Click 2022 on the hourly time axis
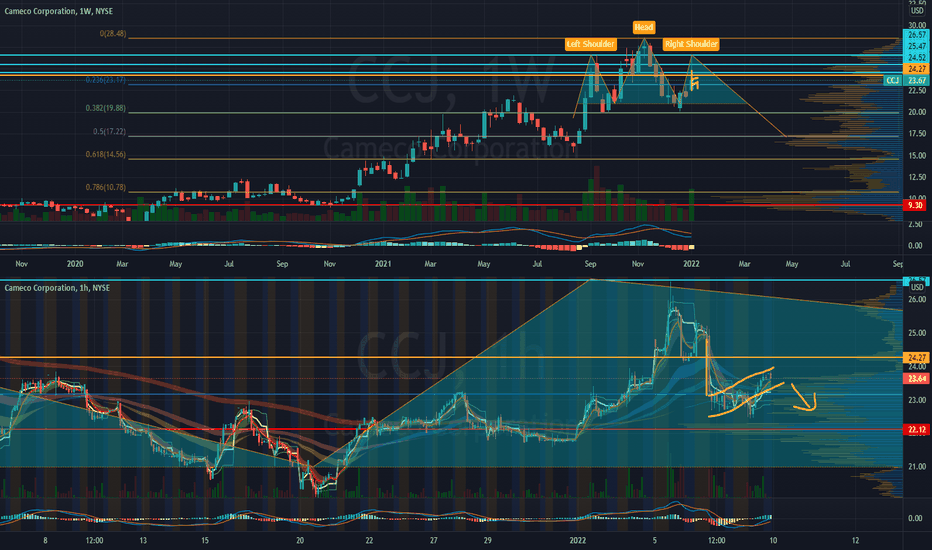 (578, 540)
